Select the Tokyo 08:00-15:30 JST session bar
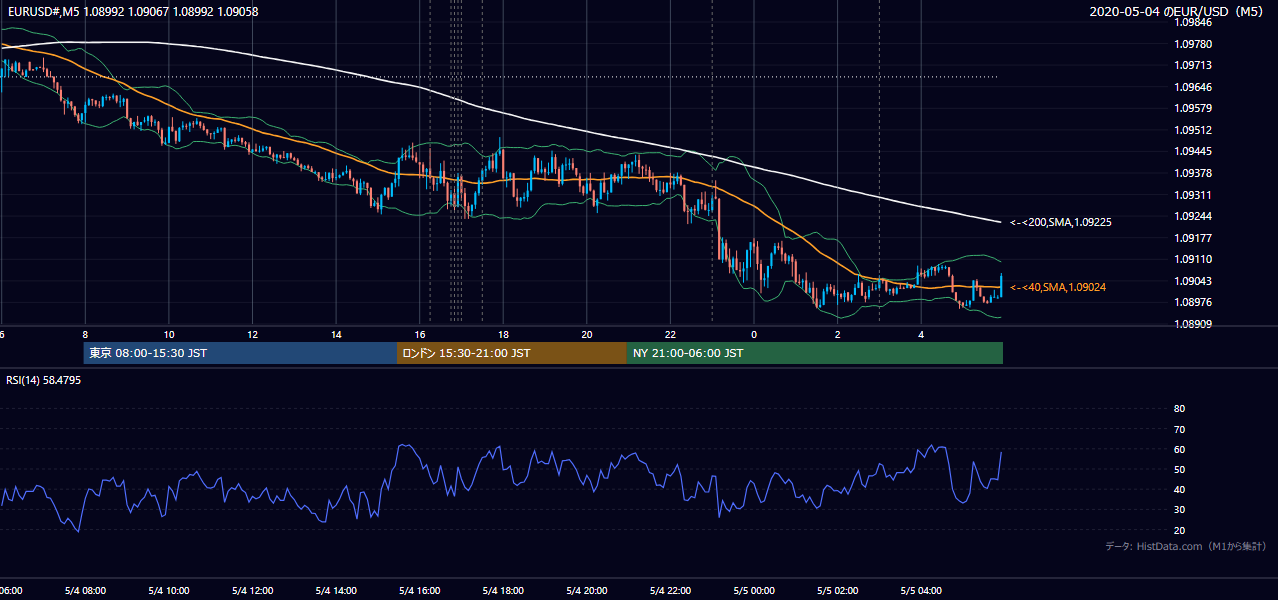This screenshot has width=1278, height=600. click(x=241, y=353)
